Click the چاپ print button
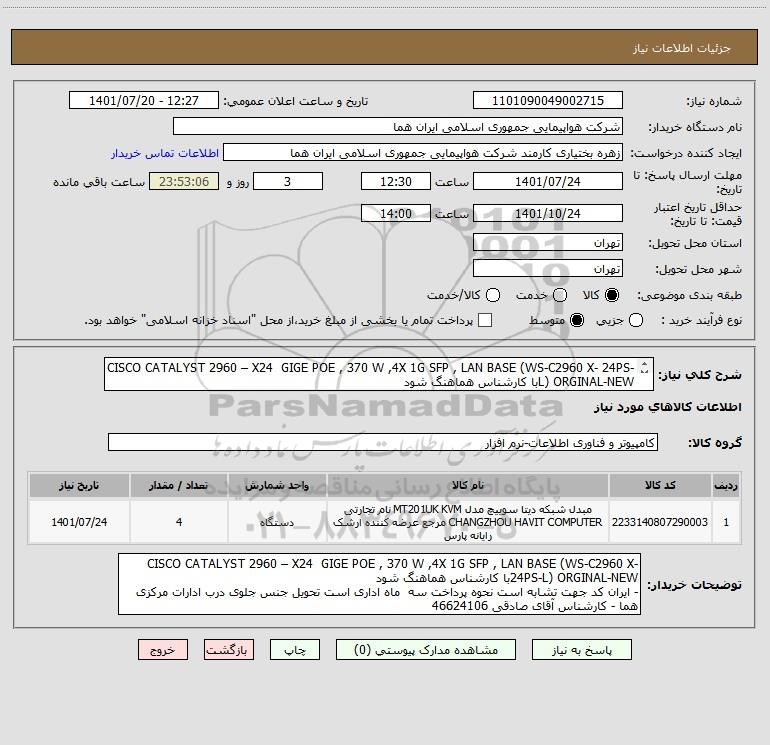Viewport: 770px width, 745px height. click(295, 650)
